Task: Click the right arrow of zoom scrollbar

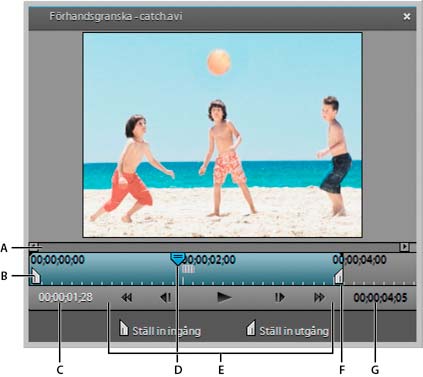Action: 404,247
